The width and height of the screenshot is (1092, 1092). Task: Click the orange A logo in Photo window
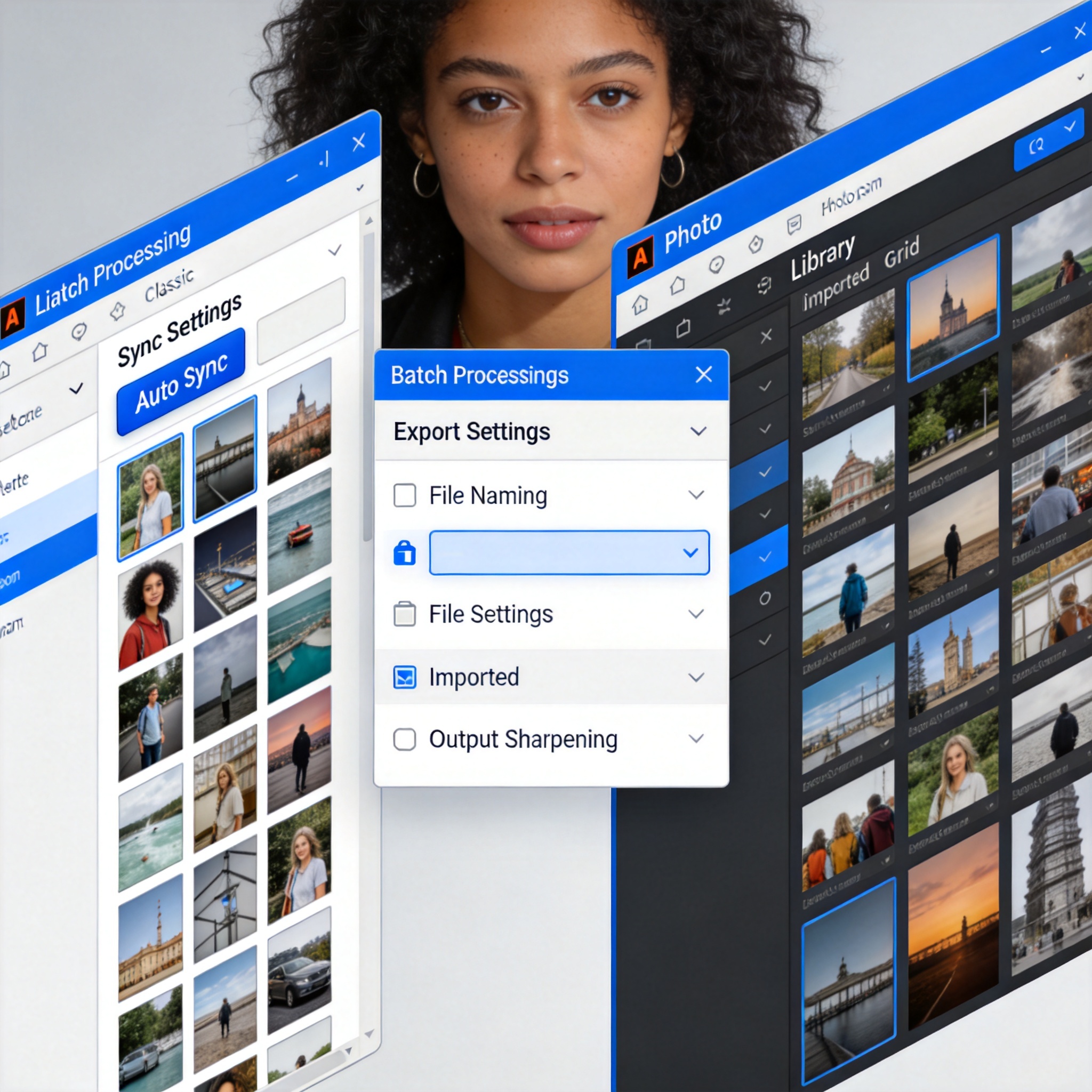[x=640, y=258]
